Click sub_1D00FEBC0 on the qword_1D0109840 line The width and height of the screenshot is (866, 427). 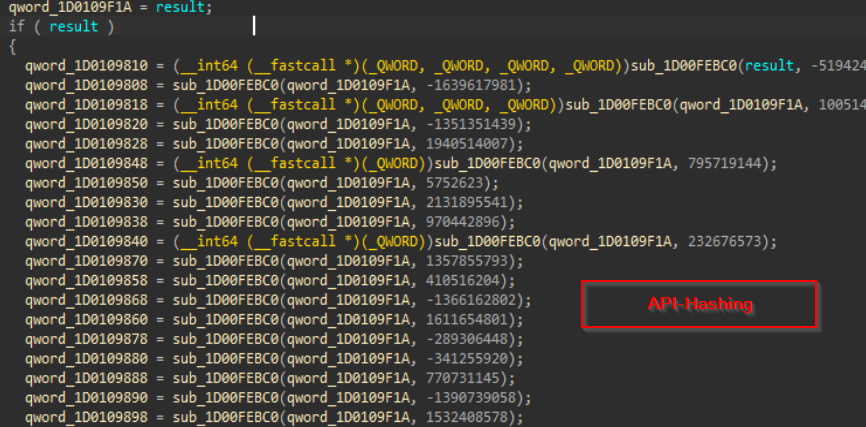[488, 241]
